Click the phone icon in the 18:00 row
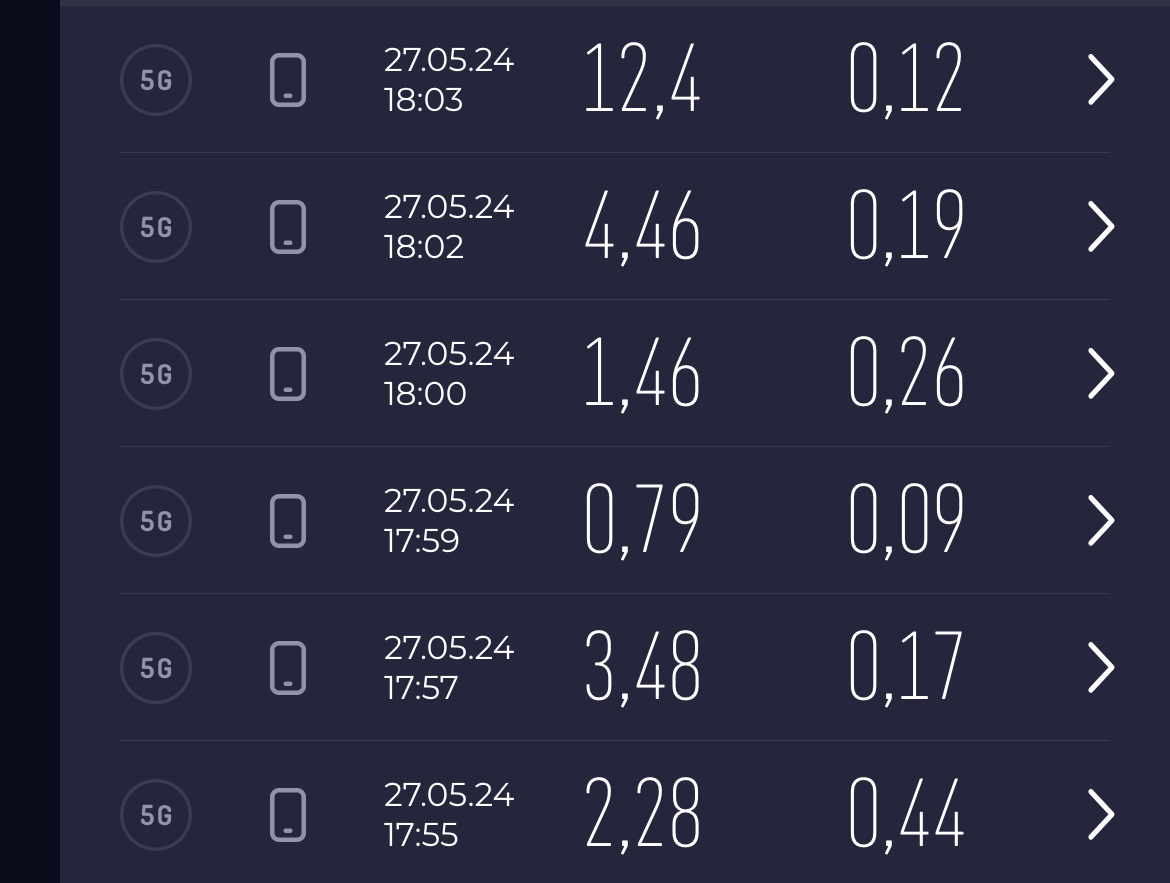Image resolution: width=1170 pixels, height=883 pixels. [288, 374]
